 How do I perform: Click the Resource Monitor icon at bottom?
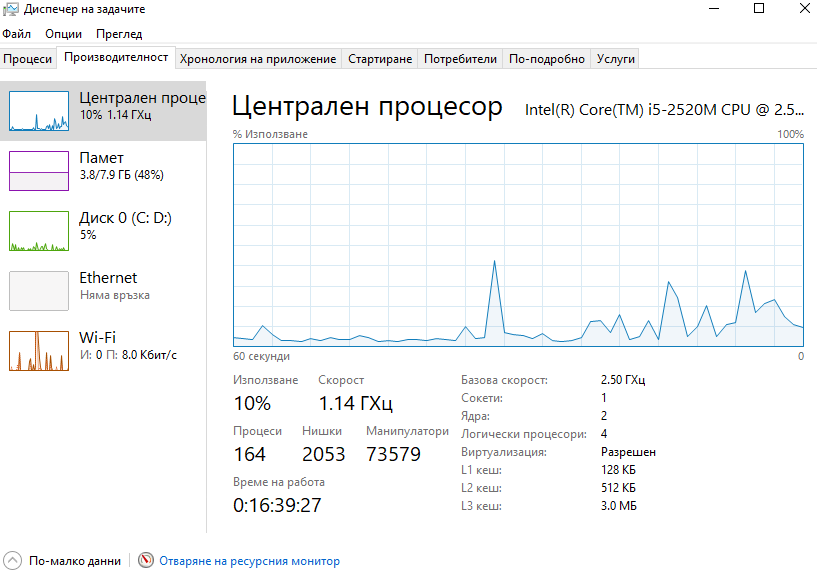coord(146,560)
